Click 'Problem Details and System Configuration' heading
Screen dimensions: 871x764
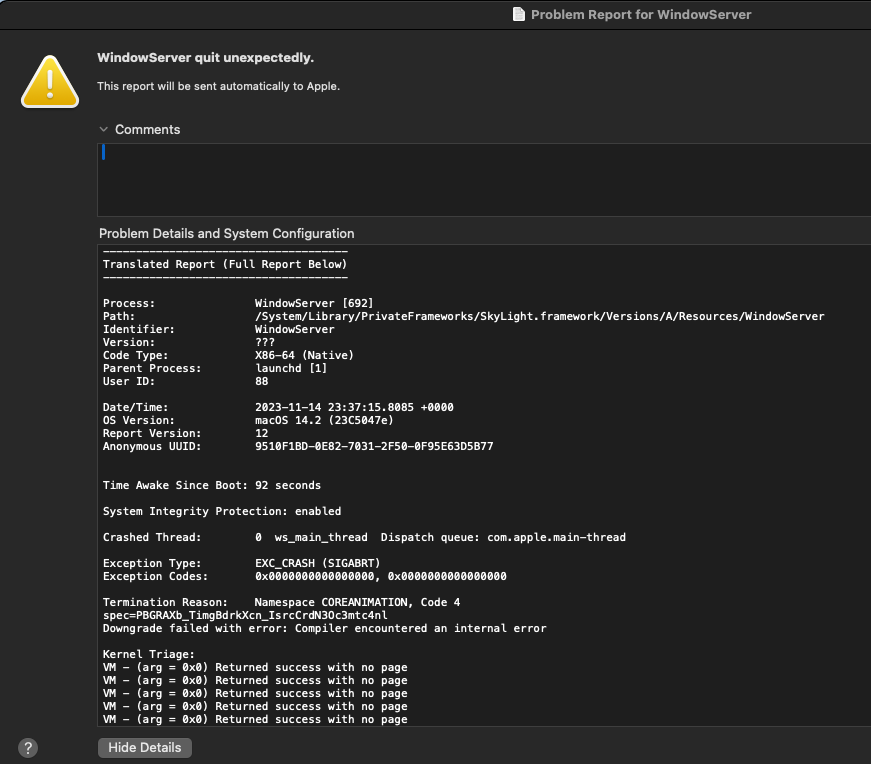tap(227, 233)
